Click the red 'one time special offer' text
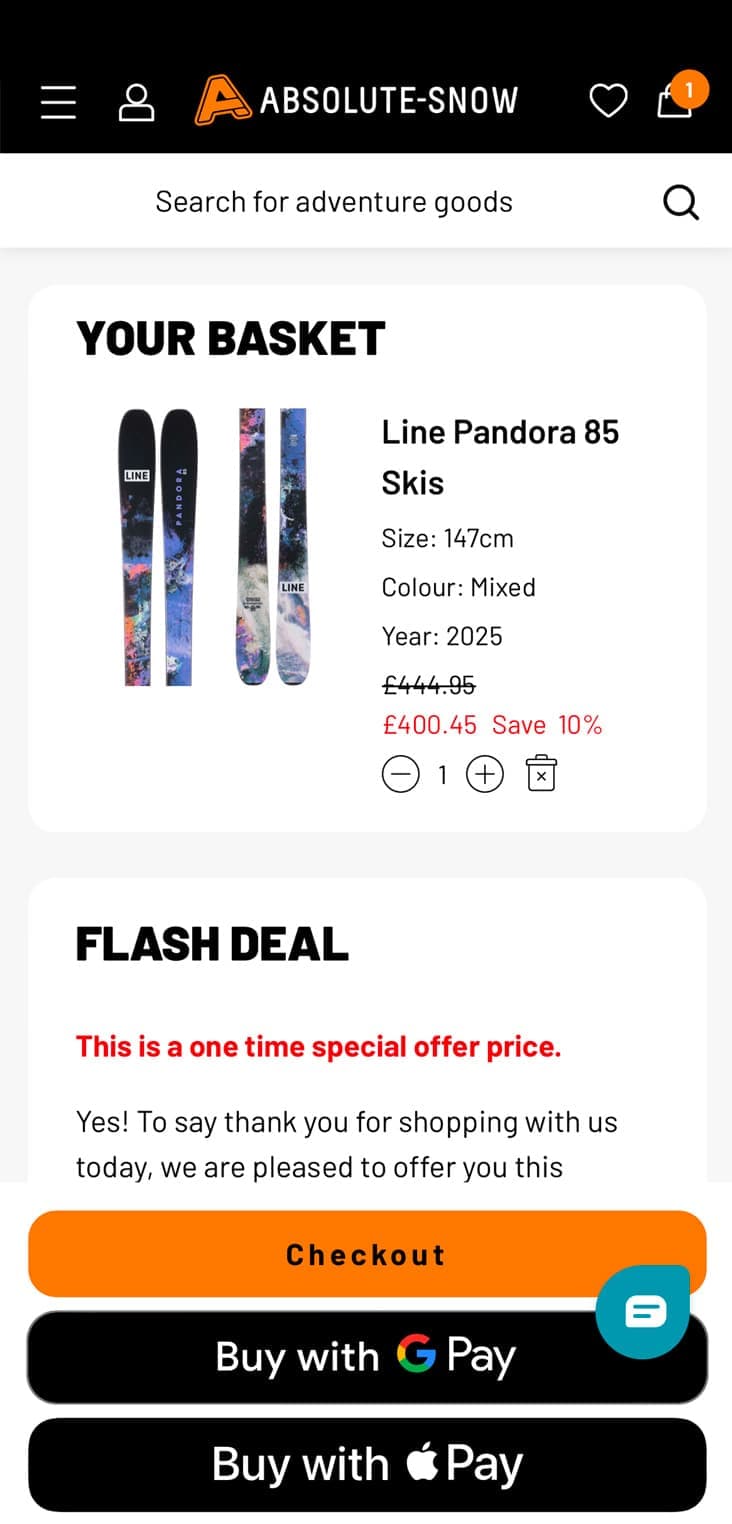 pos(318,1047)
